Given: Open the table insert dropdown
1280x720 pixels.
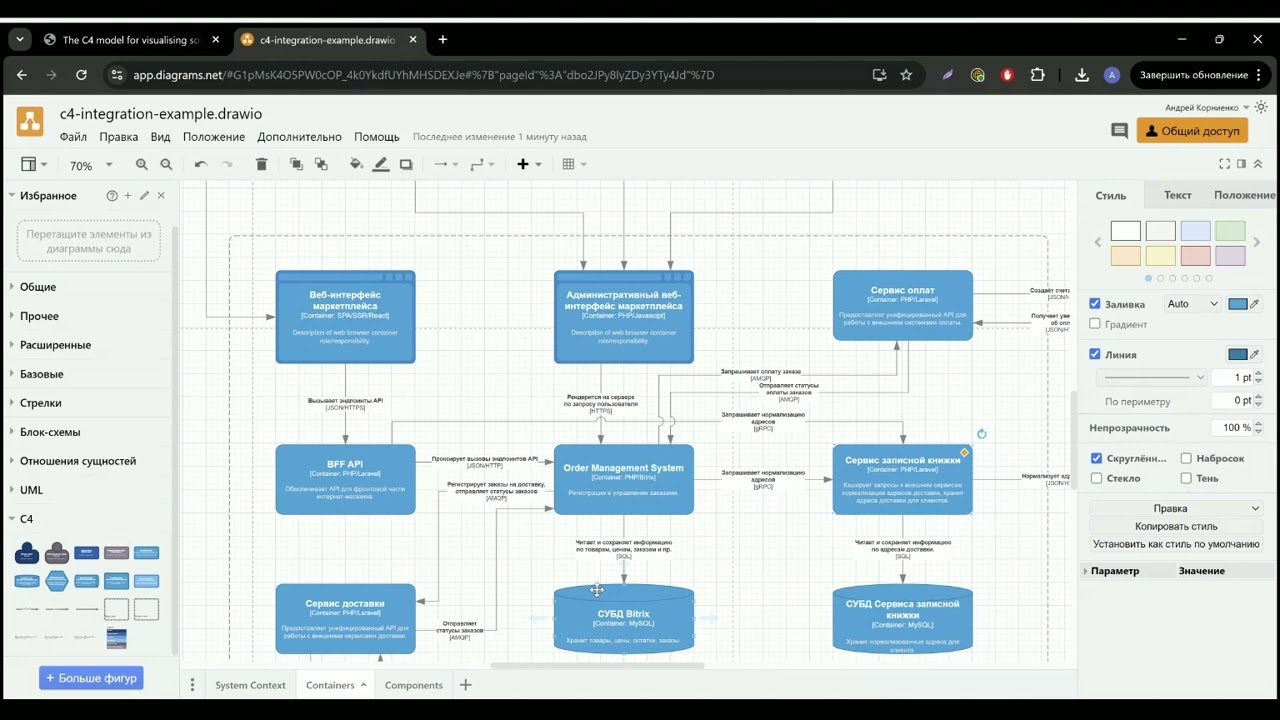Looking at the screenshot, I should (x=574, y=165).
